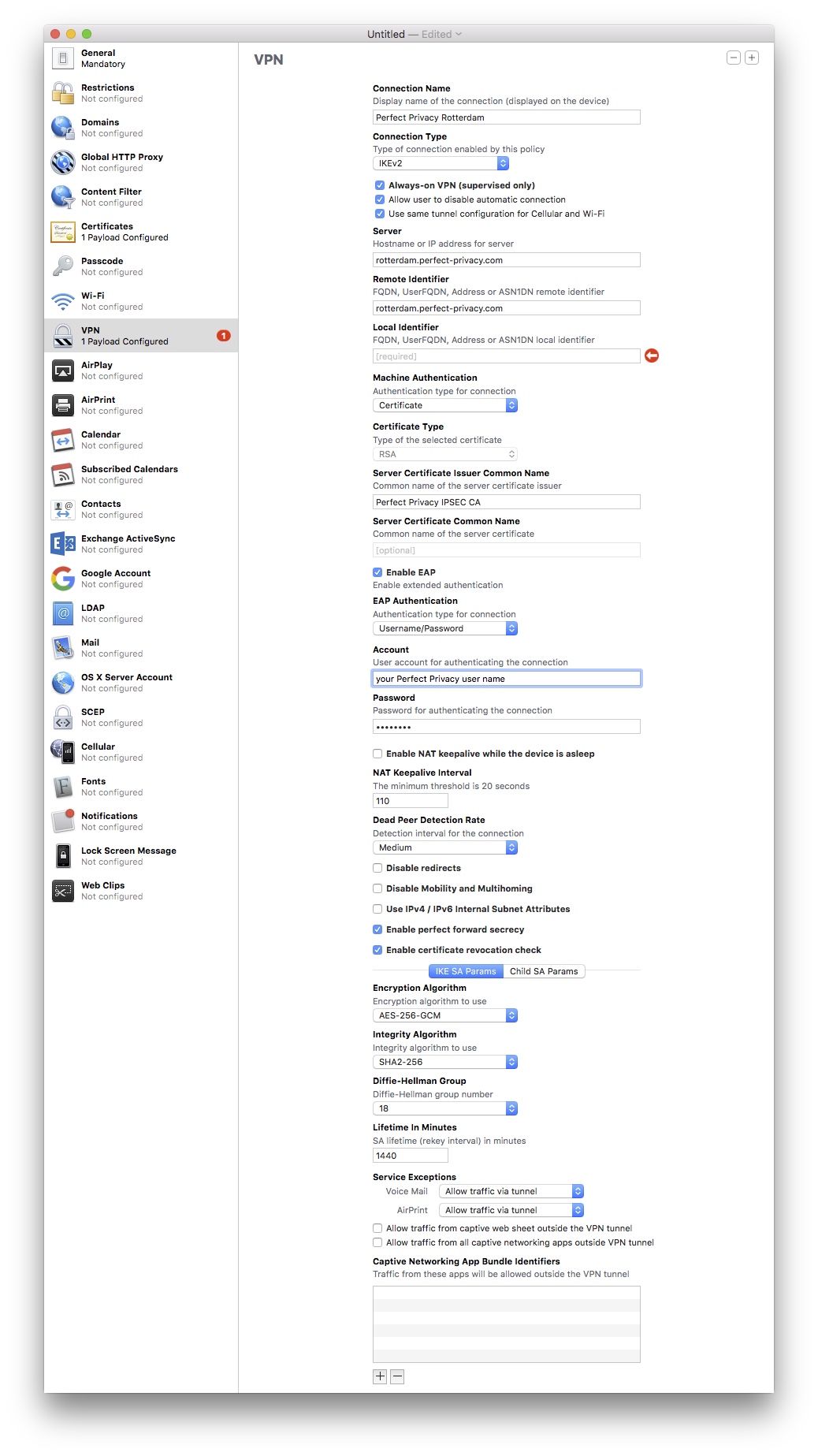Open the General payload icon in sidebar

63,58
